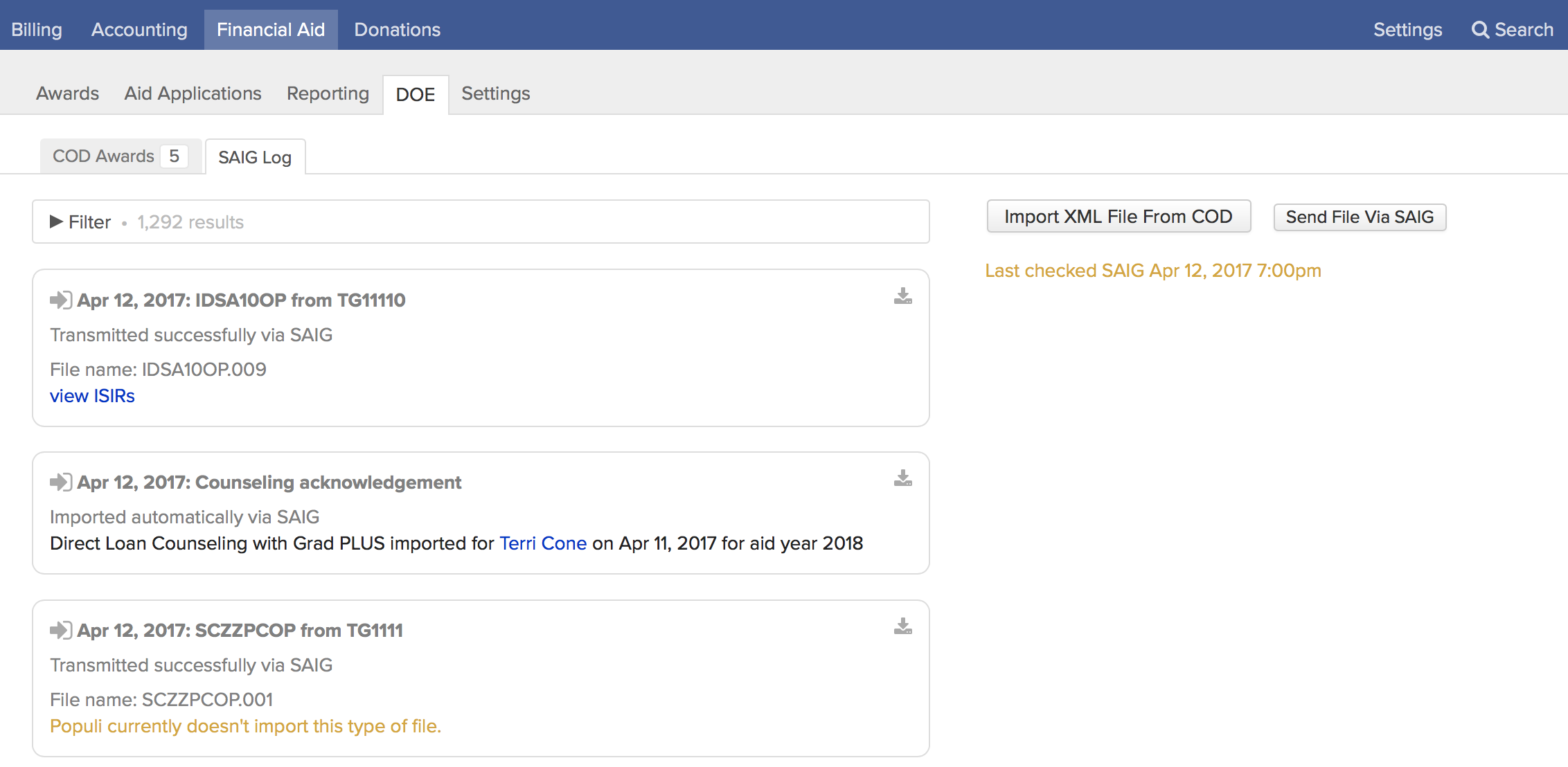This screenshot has width=1568, height=767.
Task: Open the Billing menu
Action: click(x=37, y=30)
